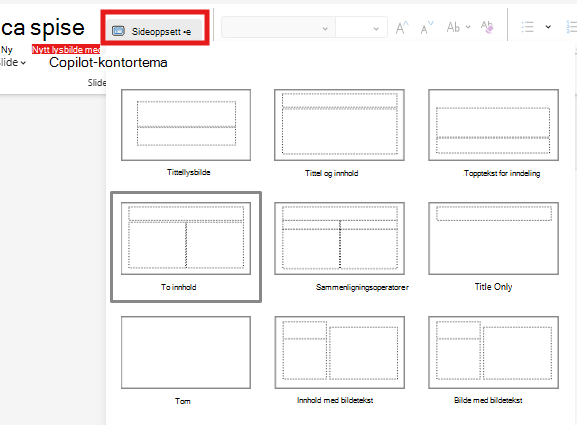Select the Tittellysbilde layout thumbnail
Viewport: 577px width, 425px height.
[x=186, y=125]
